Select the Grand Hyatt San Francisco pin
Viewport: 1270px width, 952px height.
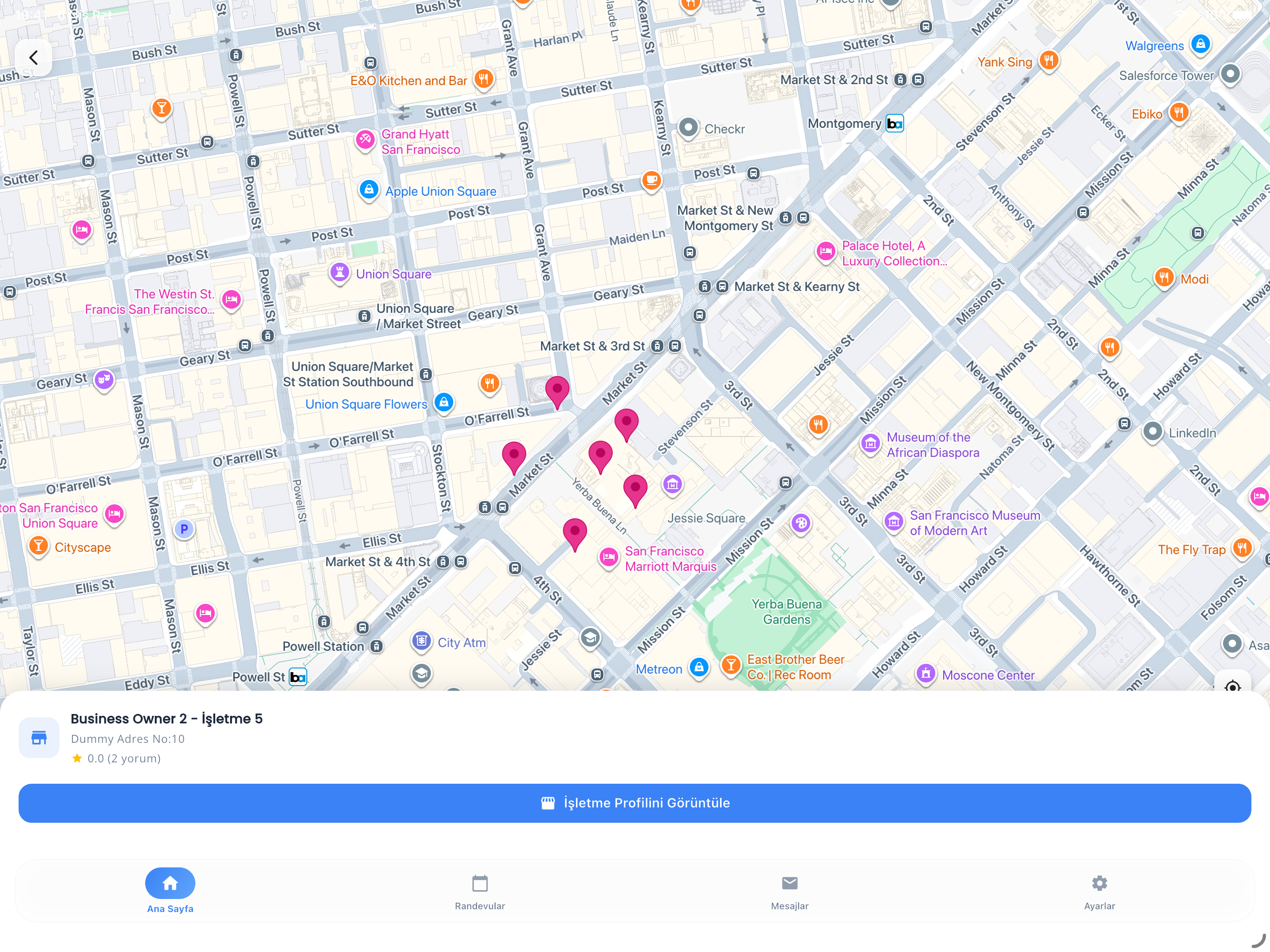pos(365,139)
